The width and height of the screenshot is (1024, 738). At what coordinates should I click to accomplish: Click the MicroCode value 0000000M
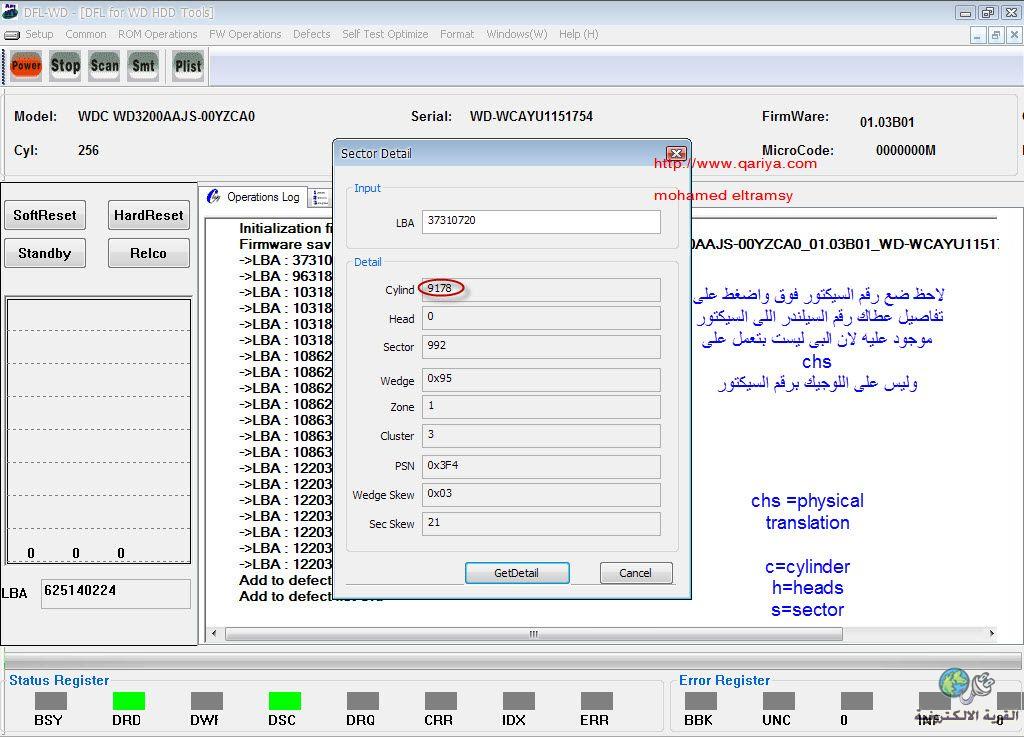905,150
